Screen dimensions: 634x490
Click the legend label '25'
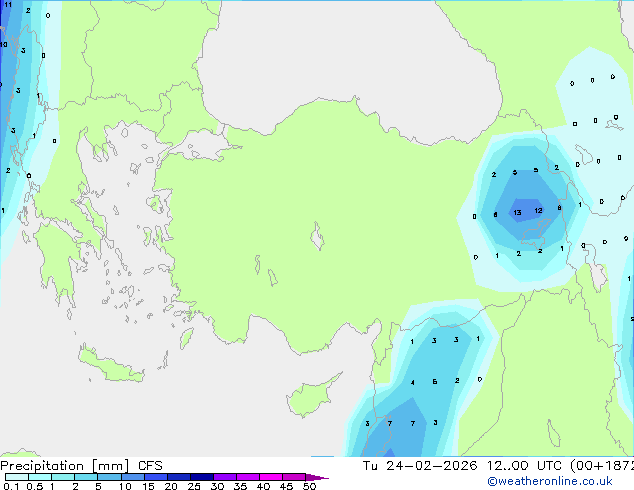(194, 486)
